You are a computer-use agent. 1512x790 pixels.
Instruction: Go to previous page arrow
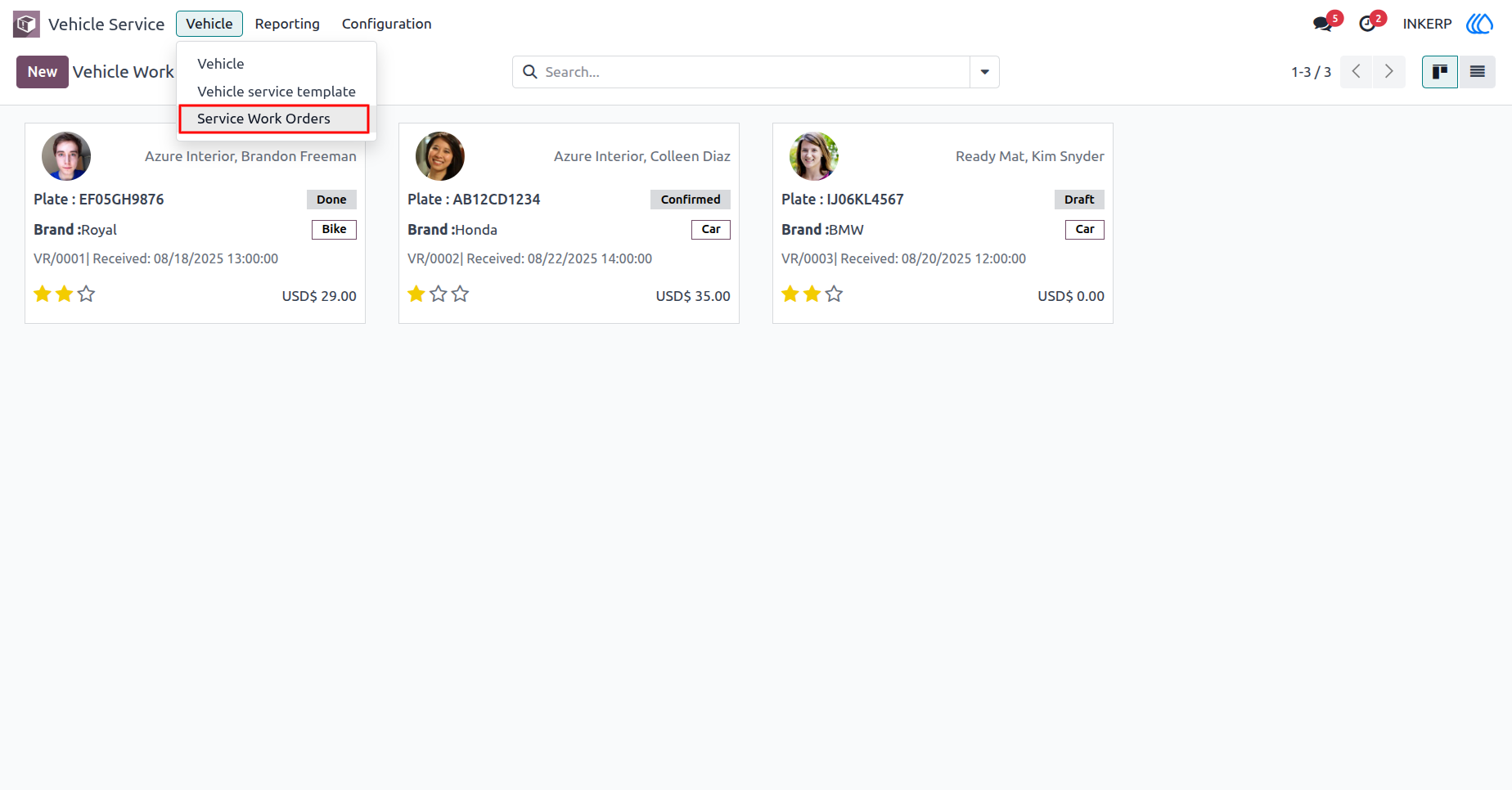(x=1357, y=72)
